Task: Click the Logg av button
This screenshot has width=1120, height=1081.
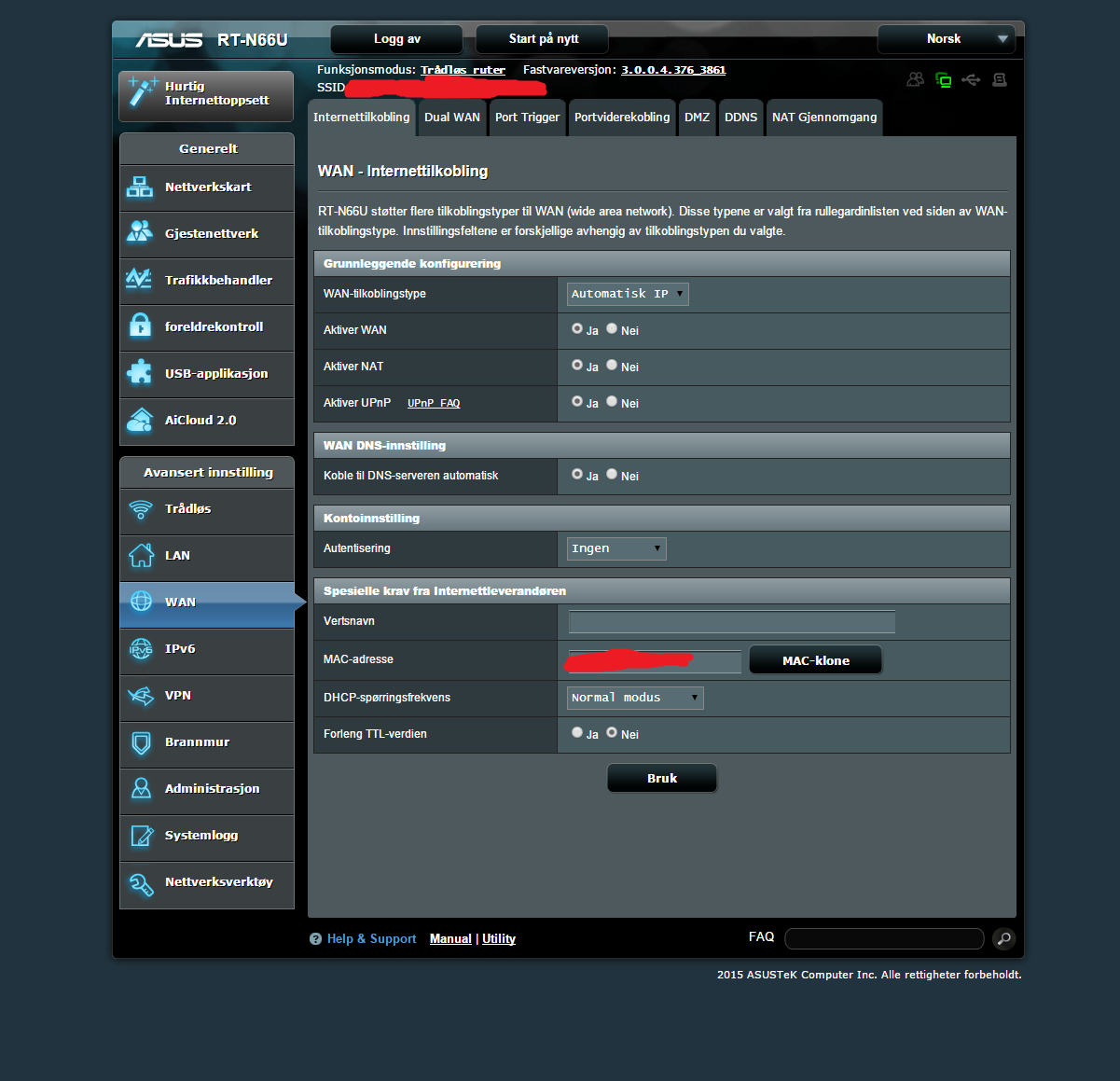Action: tap(396, 39)
